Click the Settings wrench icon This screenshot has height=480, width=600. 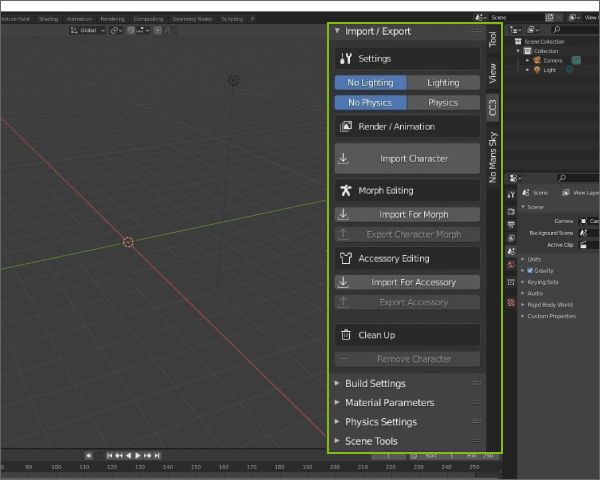coord(346,59)
